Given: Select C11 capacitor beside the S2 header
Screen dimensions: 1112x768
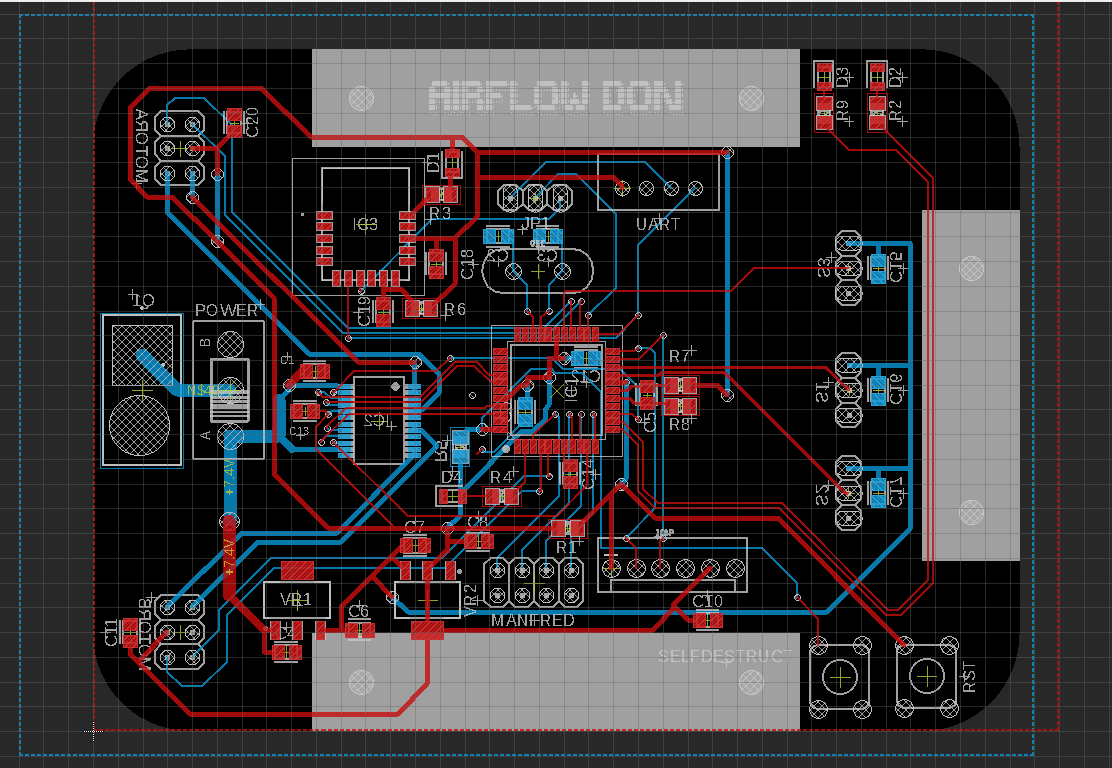Looking at the screenshot, I should (x=878, y=493).
